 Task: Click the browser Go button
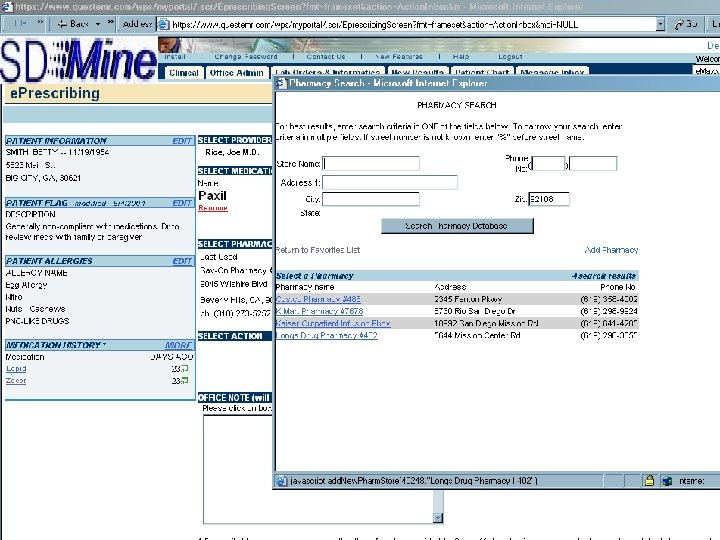pos(686,24)
